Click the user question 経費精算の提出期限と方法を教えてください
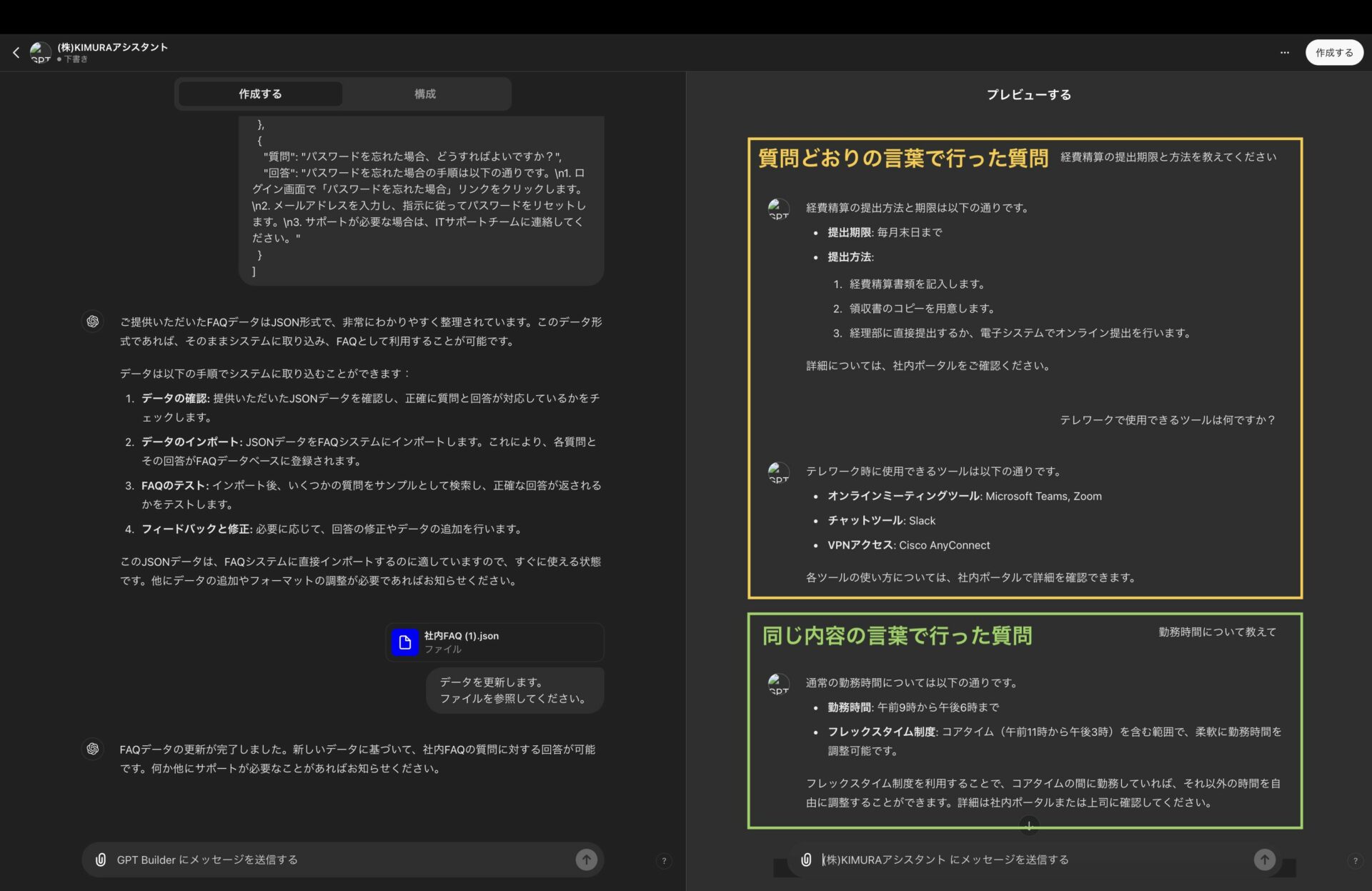 [1168, 156]
